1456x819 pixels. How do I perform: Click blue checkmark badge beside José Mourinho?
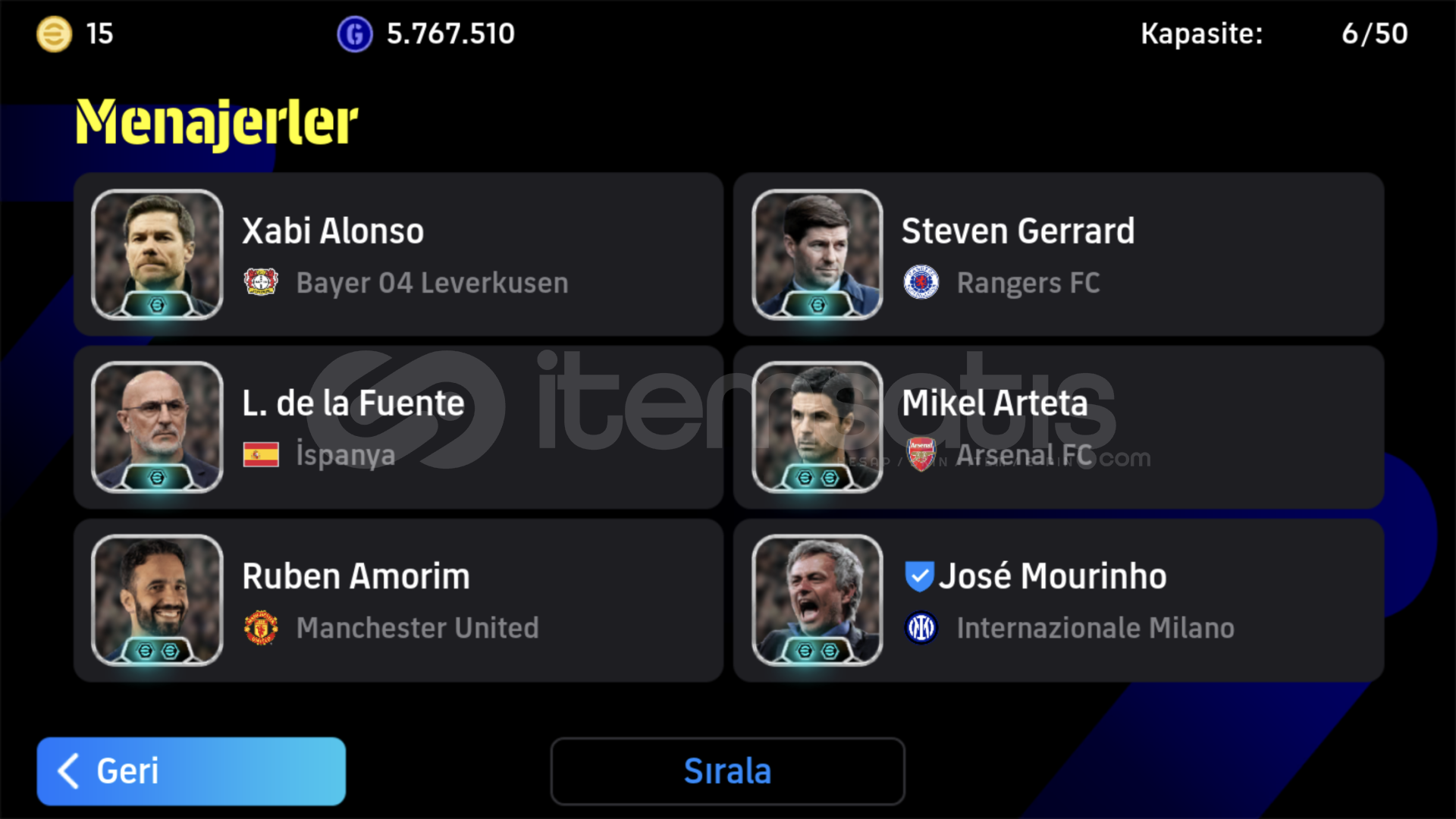tap(919, 576)
